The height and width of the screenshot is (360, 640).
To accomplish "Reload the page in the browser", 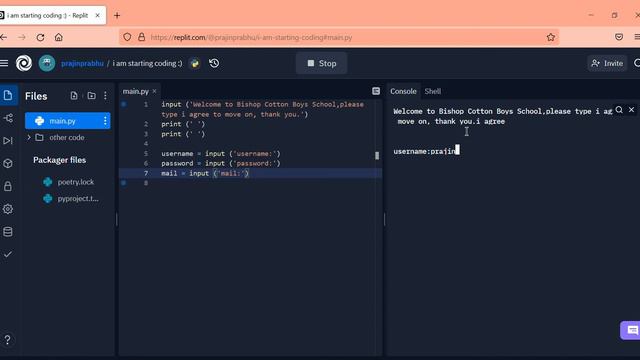I will pos(40,37).
